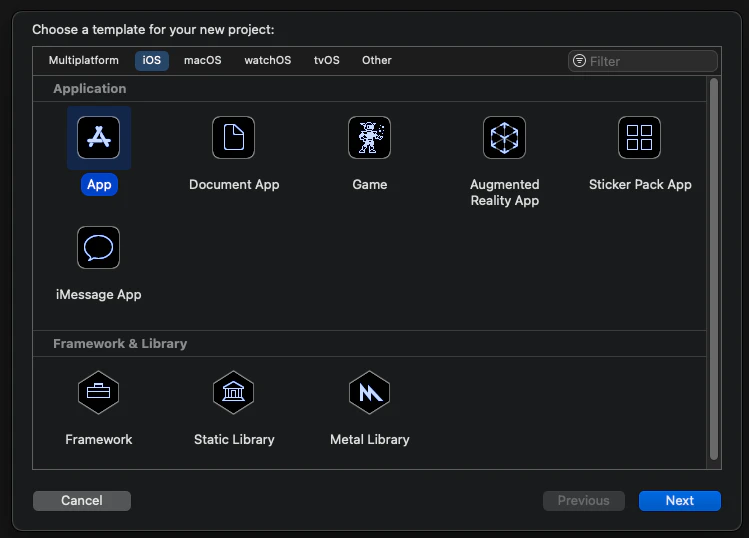Select the iOS platform tab
Viewport: 749px width, 538px height.
click(151, 61)
